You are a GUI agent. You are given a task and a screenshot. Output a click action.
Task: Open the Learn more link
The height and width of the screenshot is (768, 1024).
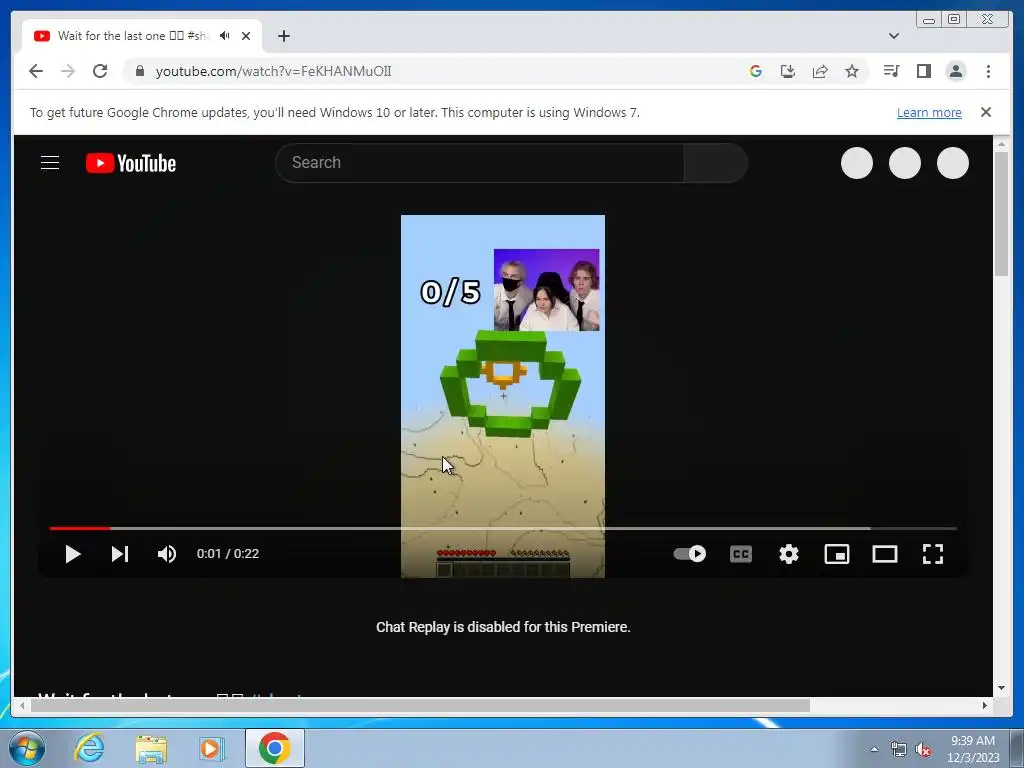(x=929, y=112)
